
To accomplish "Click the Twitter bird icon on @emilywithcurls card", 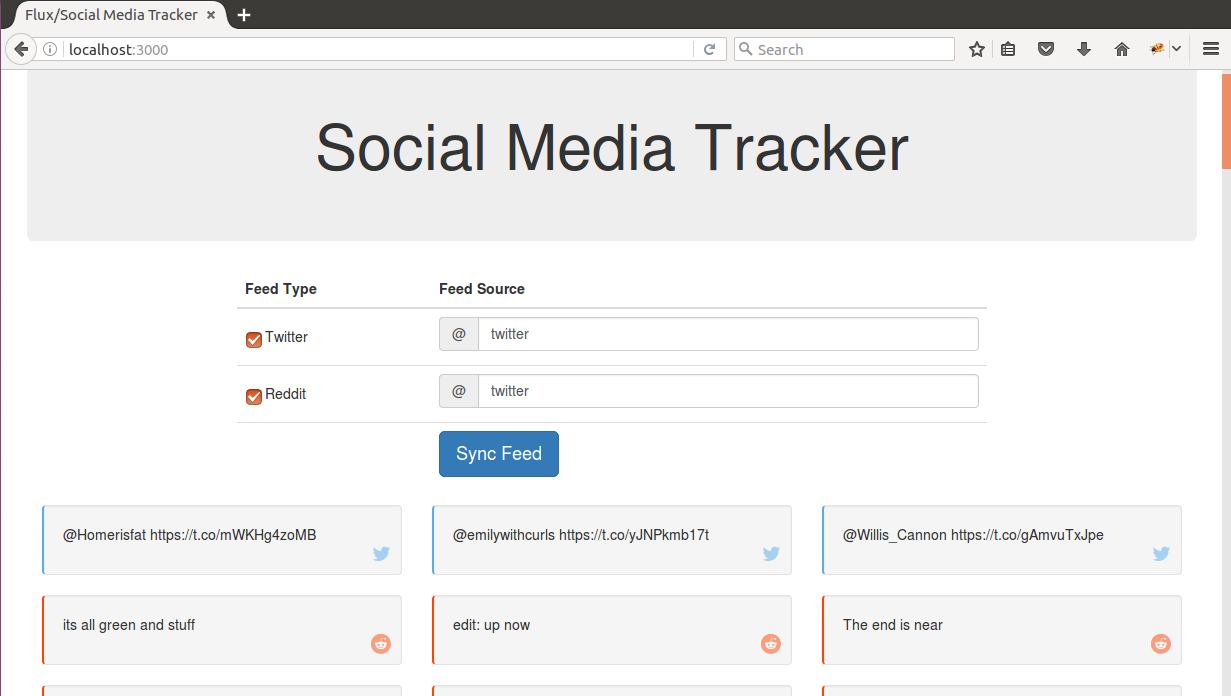I will point(771,553).
